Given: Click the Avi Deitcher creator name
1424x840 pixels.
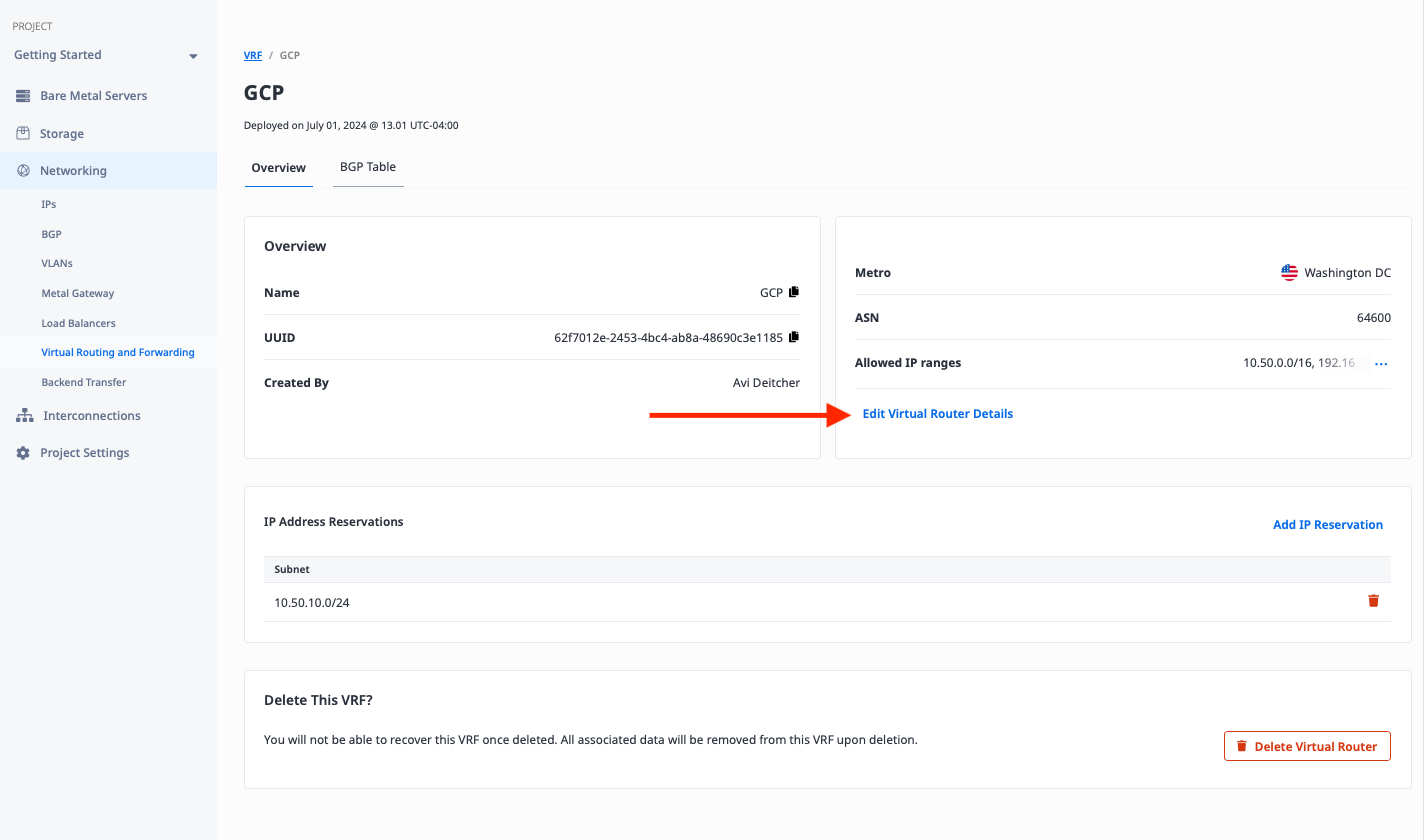Looking at the screenshot, I should pyautogui.click(x=766, y=383).
